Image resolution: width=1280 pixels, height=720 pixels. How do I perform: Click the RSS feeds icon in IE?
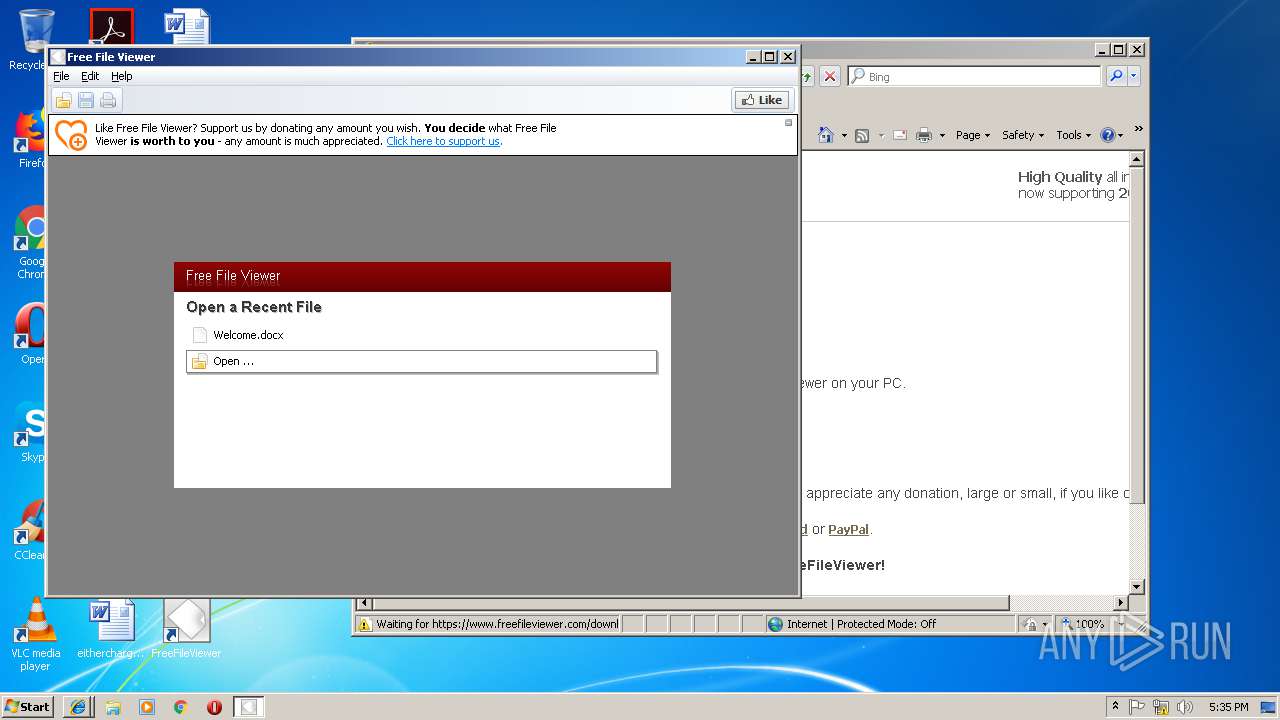862,135
